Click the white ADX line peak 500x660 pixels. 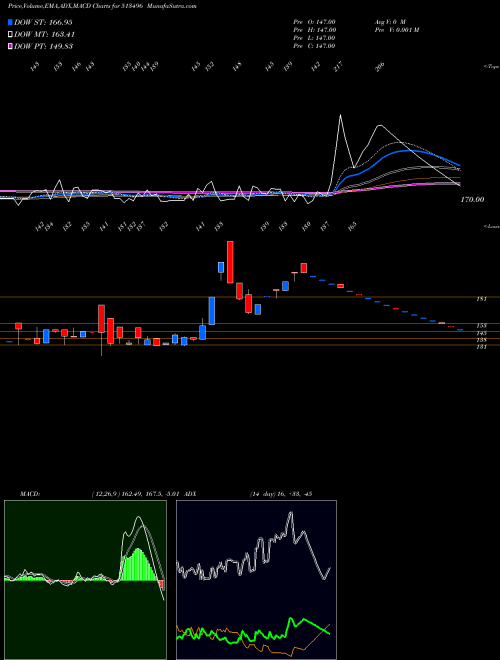coord(290,514)
